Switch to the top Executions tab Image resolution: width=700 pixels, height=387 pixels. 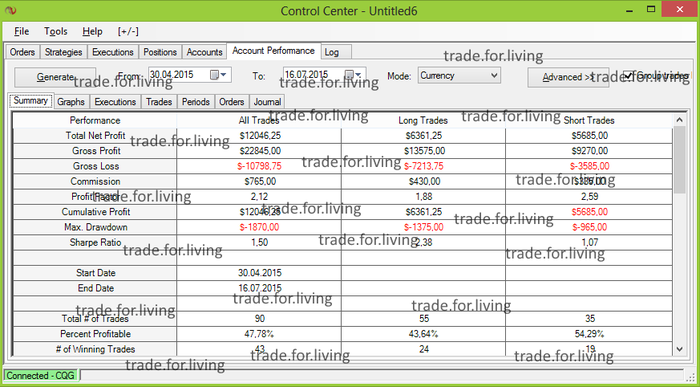coord(113,52)
